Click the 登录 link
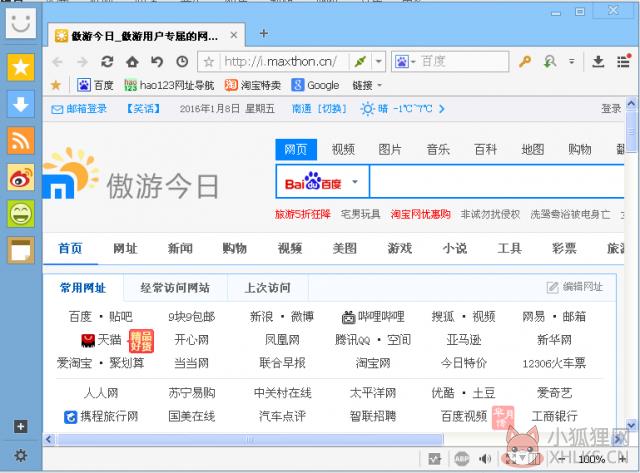The width and height of the screenshot is (640, 473). click(x=611, y=109)
